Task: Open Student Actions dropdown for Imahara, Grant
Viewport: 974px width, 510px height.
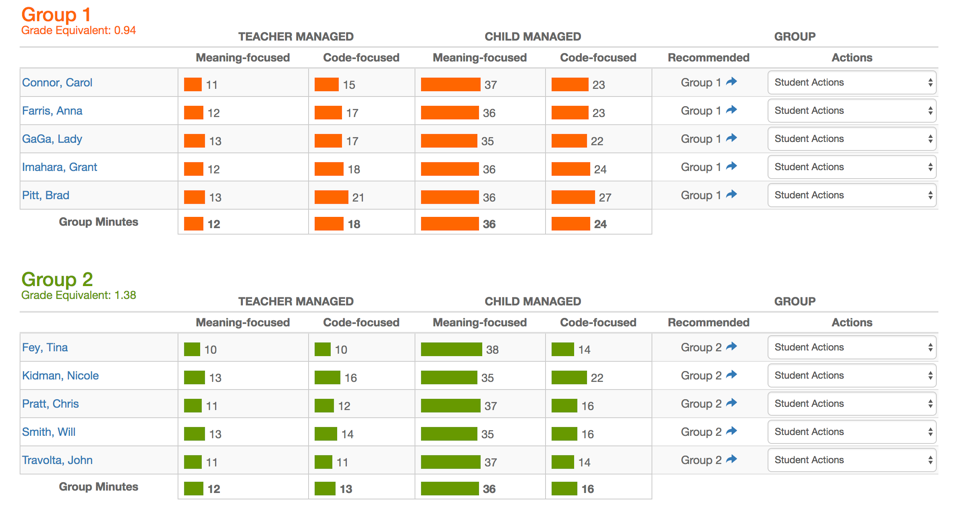Action: (x=852, y=167)
